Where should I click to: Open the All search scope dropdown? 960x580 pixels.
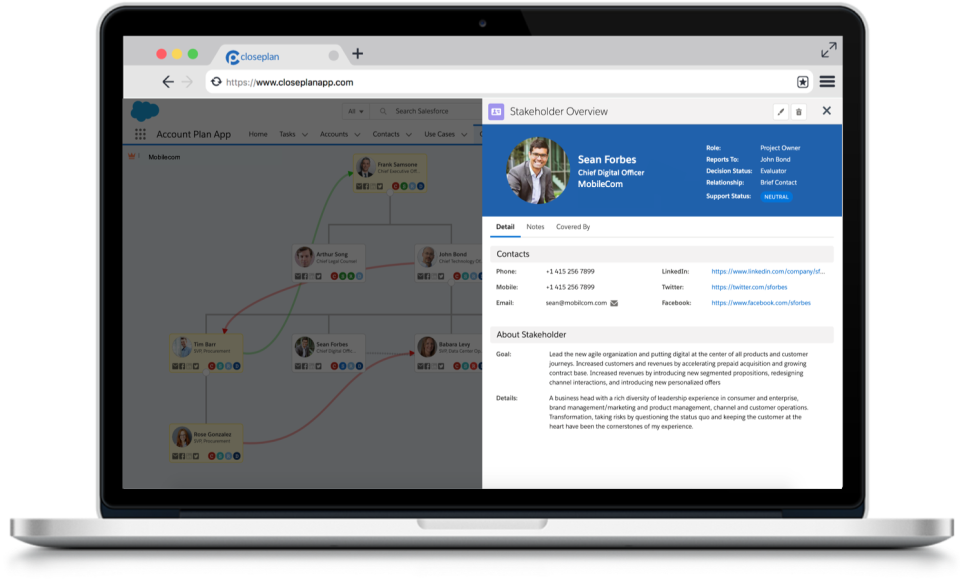(x=356, y=111)
